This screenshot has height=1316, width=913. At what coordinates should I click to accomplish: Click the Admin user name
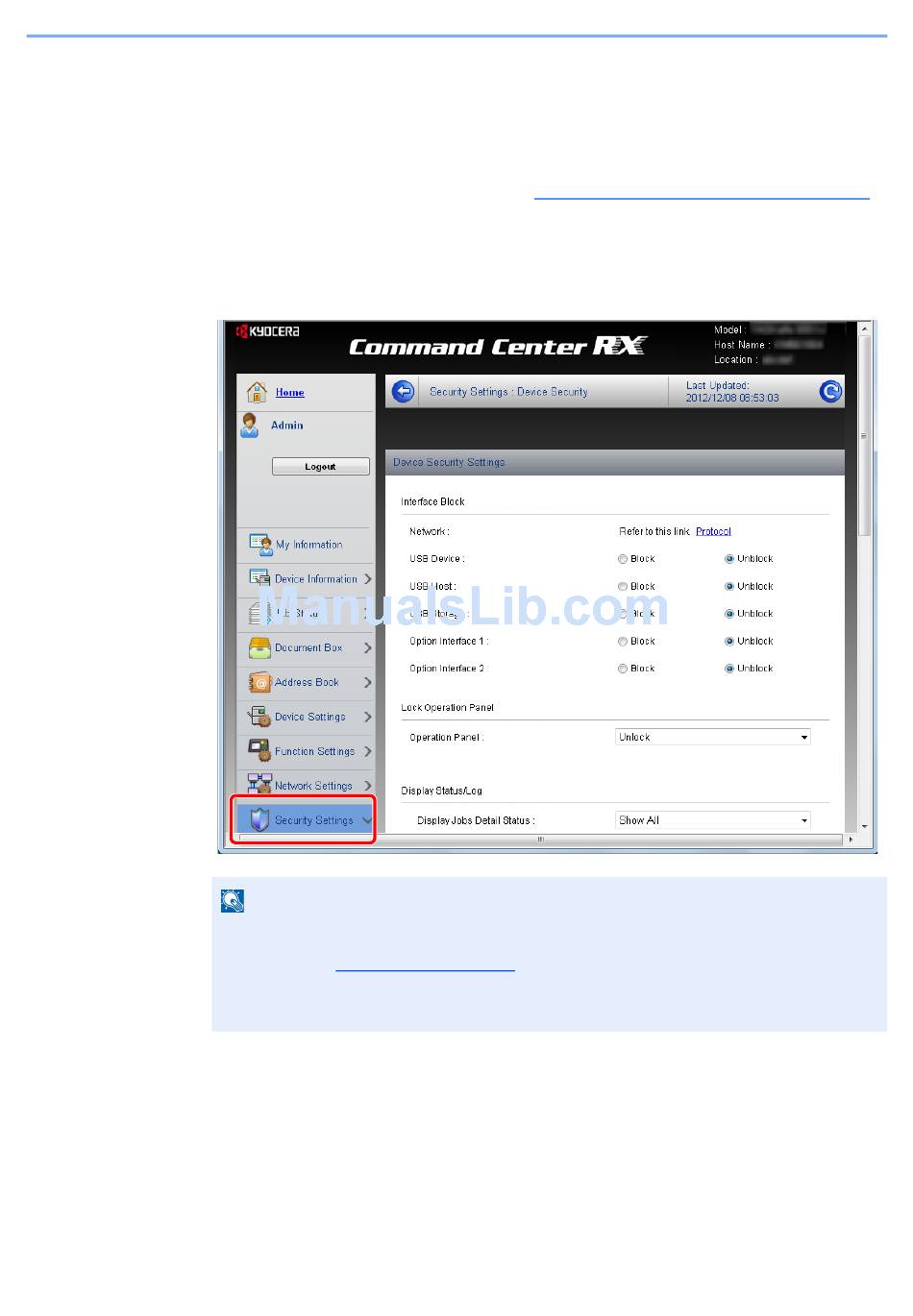[286, 426]
